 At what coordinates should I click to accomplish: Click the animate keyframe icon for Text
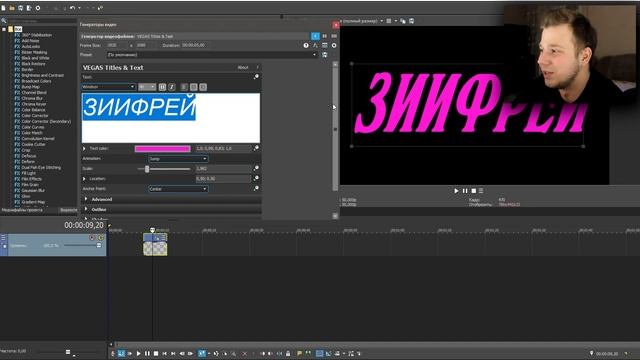pos(256,77)
